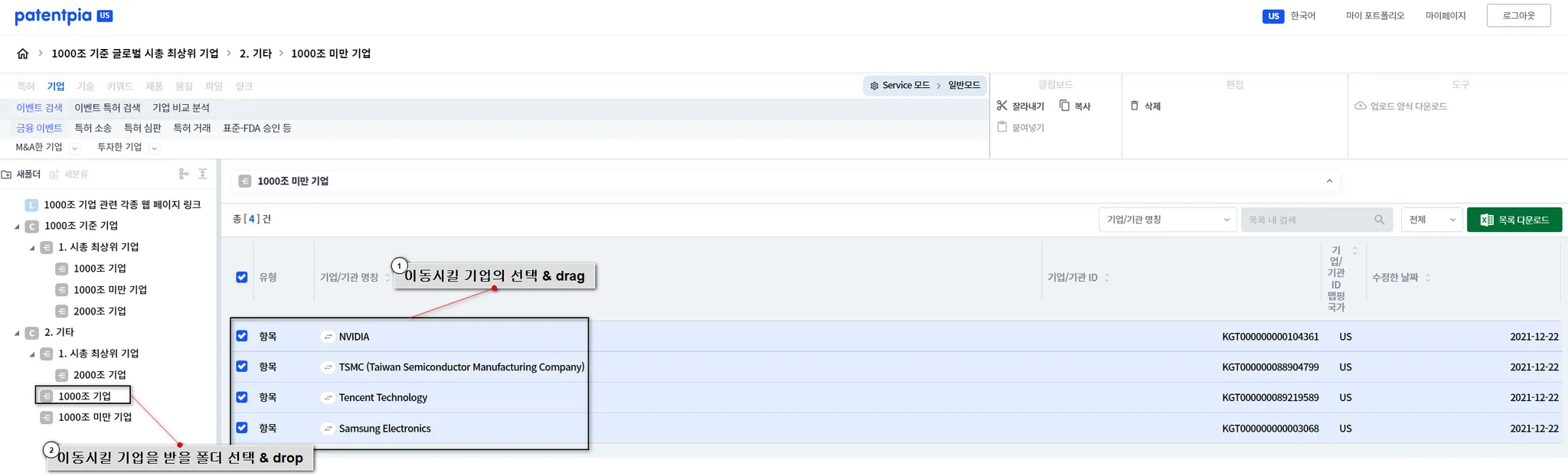Click the swap icon next to NVIDIA
1568x476 pixels.
tap(328, 337)
